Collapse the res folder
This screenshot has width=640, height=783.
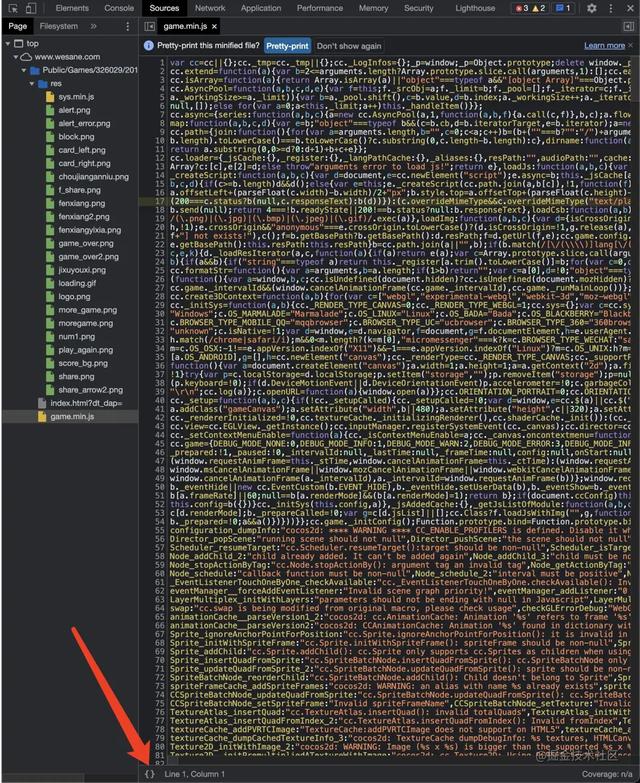pyautogui.click(x=32, y=83)
